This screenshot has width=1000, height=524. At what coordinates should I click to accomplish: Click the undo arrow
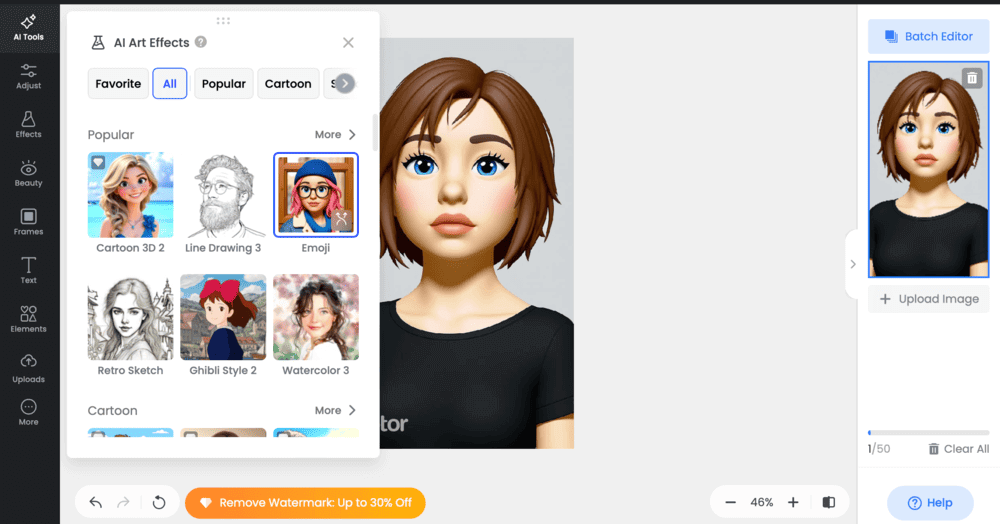[96, 502]
